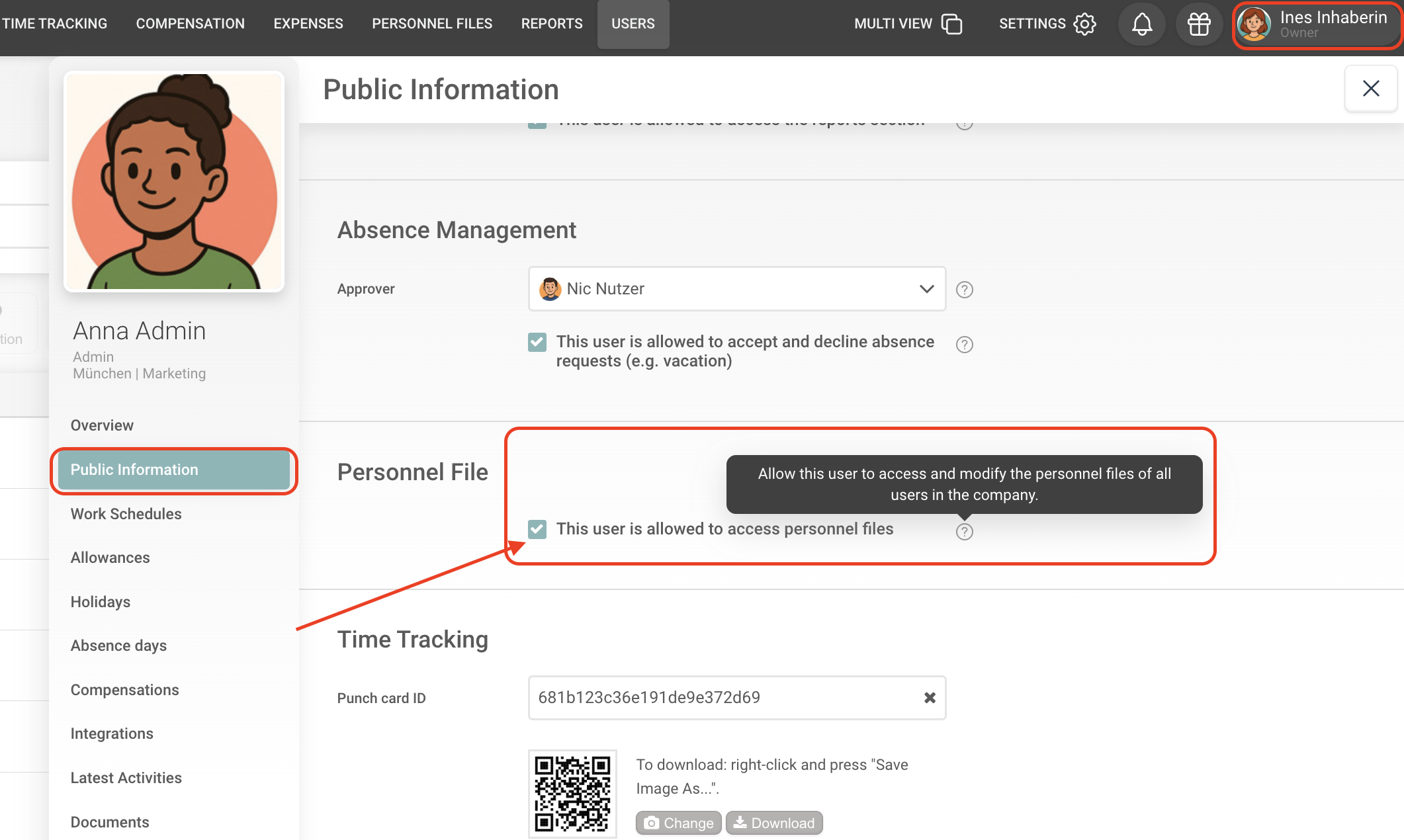1404x840 pixels.
Task: Open the Expenses menu
Action: click(308, 24)
